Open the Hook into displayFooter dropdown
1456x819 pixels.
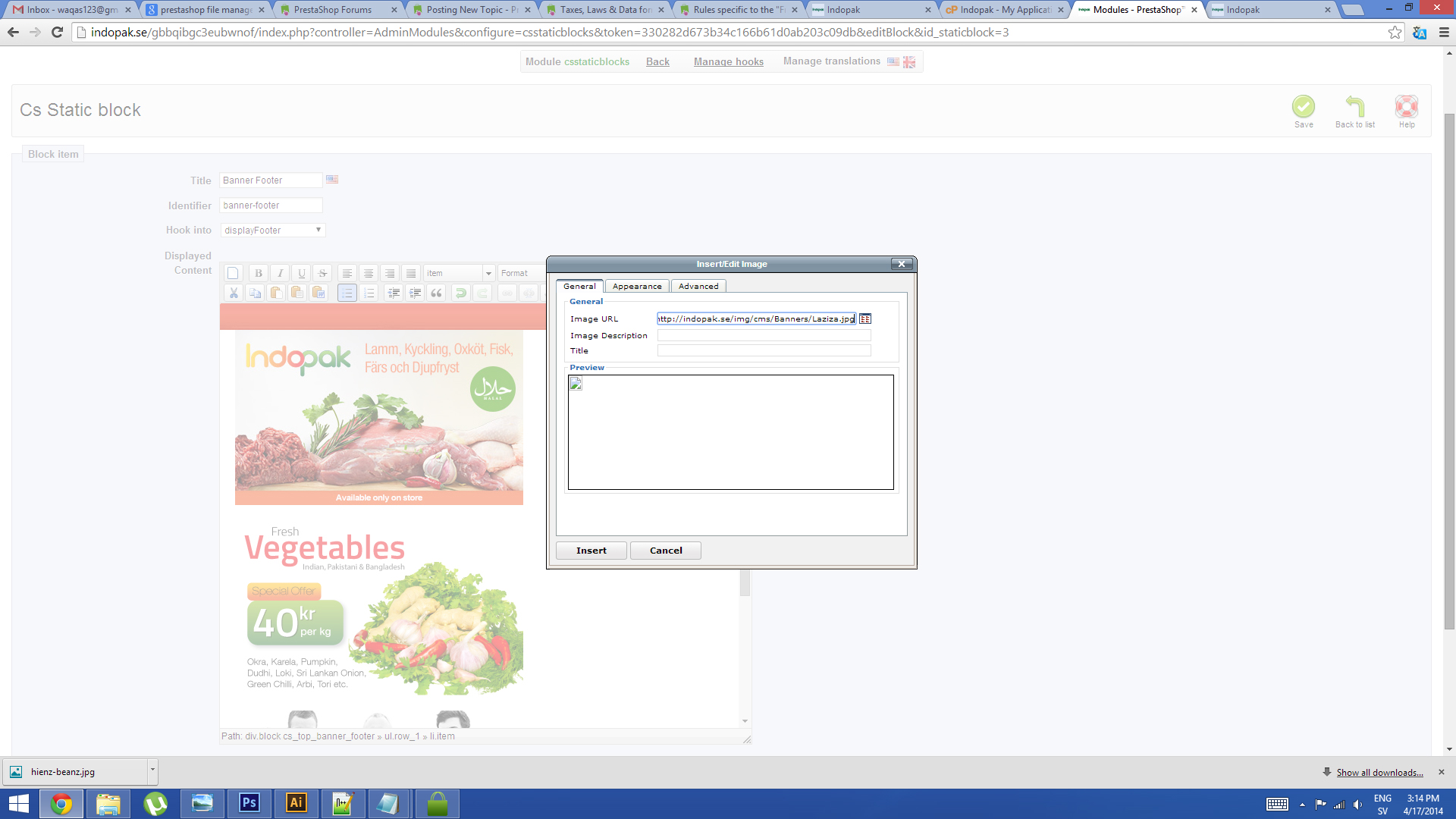point(273,230)
